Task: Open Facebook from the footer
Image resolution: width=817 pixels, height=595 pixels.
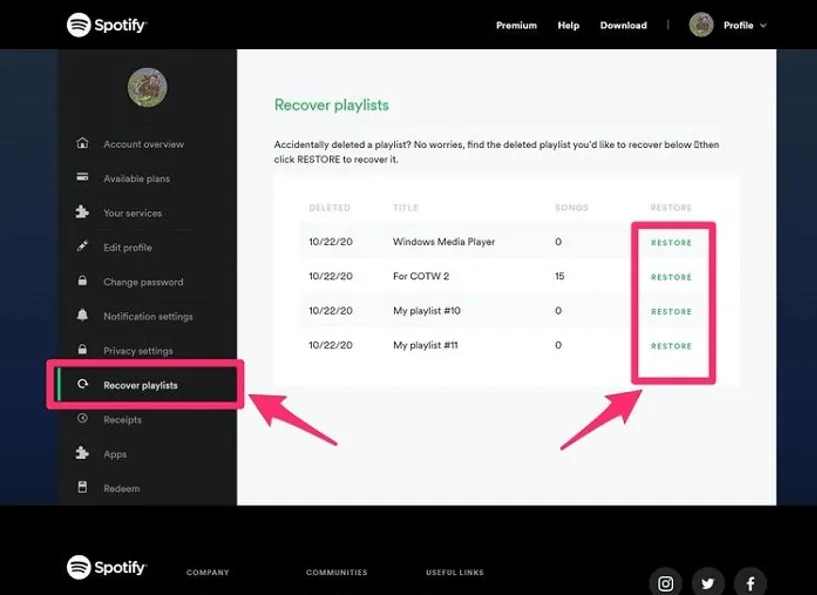Action: [749, 582]
